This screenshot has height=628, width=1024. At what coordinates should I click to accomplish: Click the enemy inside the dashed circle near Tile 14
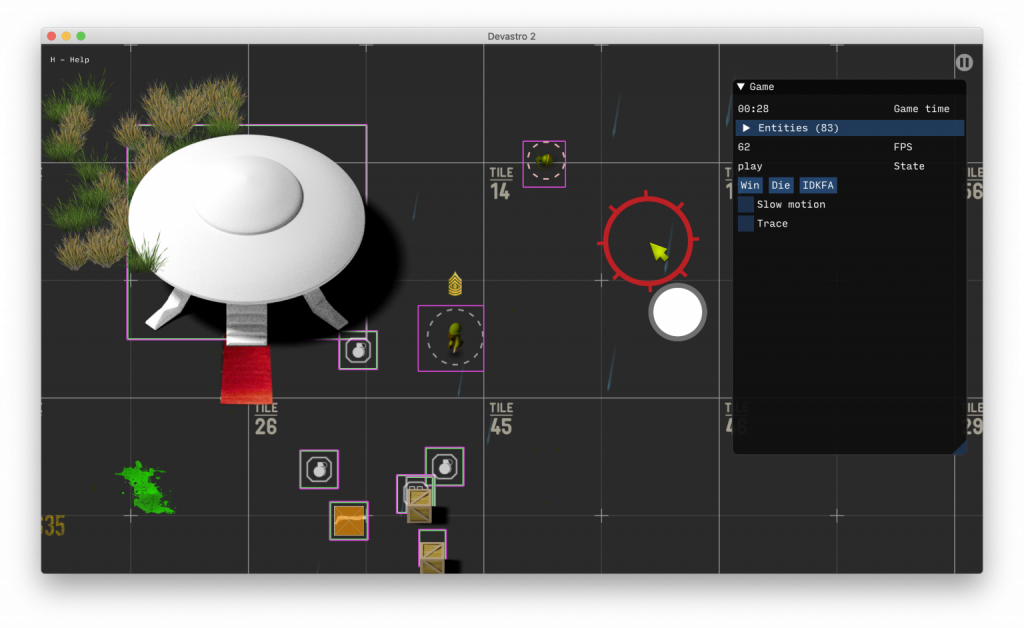pos(544,161)
